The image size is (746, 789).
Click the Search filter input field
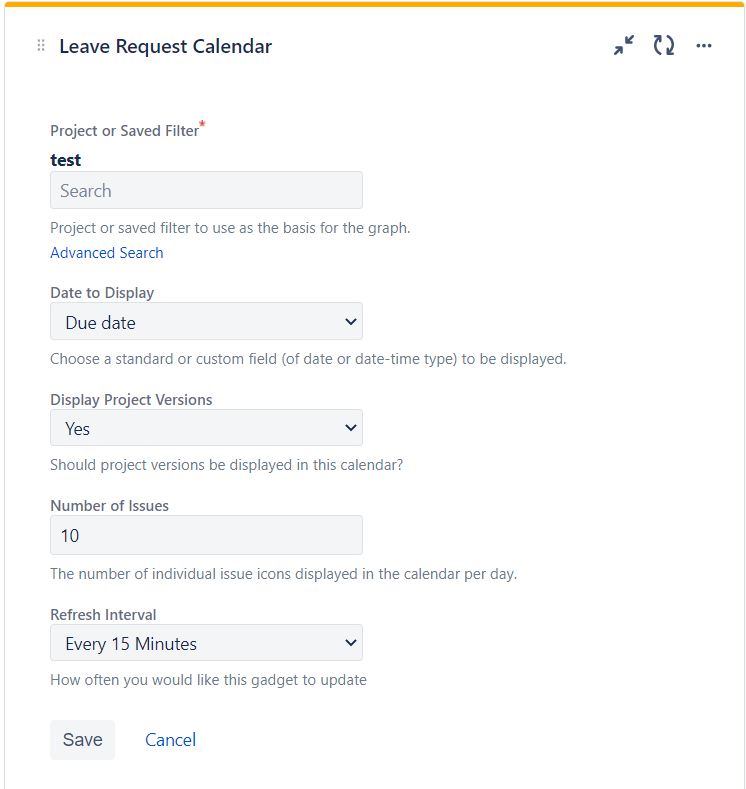coord(206,190)
